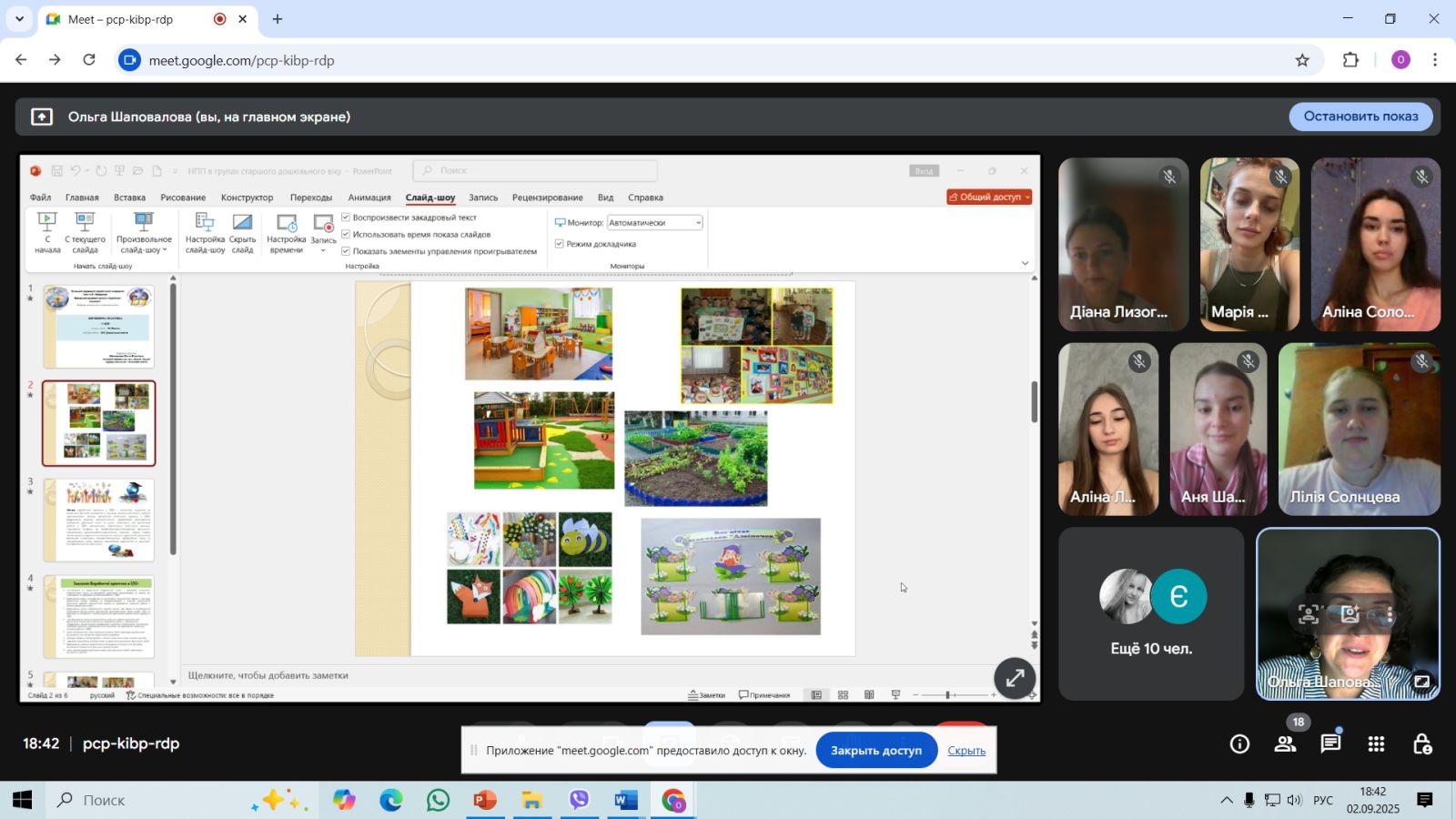The height and width of the screenshot is (819, 1456).
Task: Open PowerPoint from Windows taskbar
Action: (x=485, y=801)
